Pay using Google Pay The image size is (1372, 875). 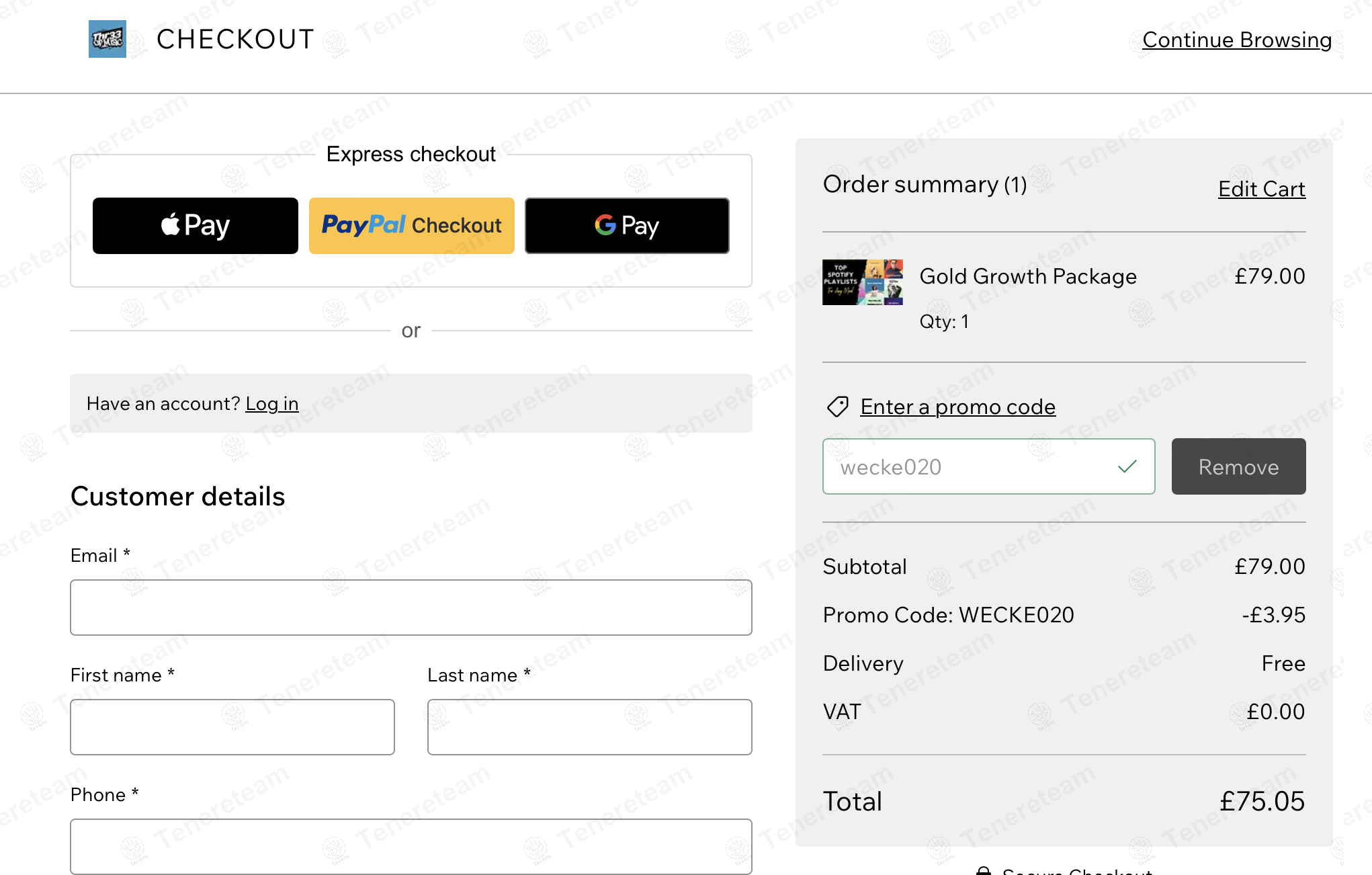pyautogui.click(x=627, y=226)
